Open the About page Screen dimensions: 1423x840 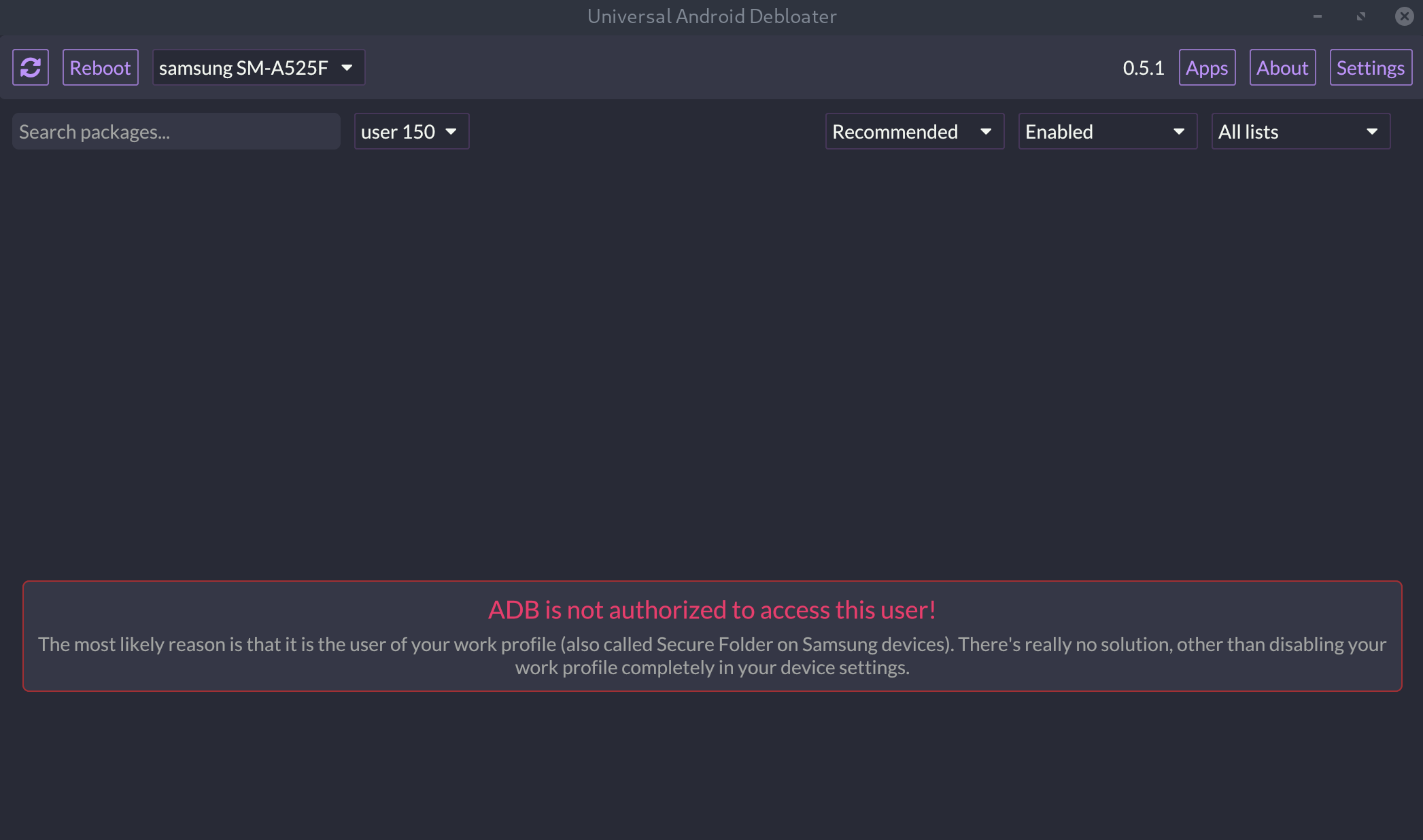point(1282,67)
